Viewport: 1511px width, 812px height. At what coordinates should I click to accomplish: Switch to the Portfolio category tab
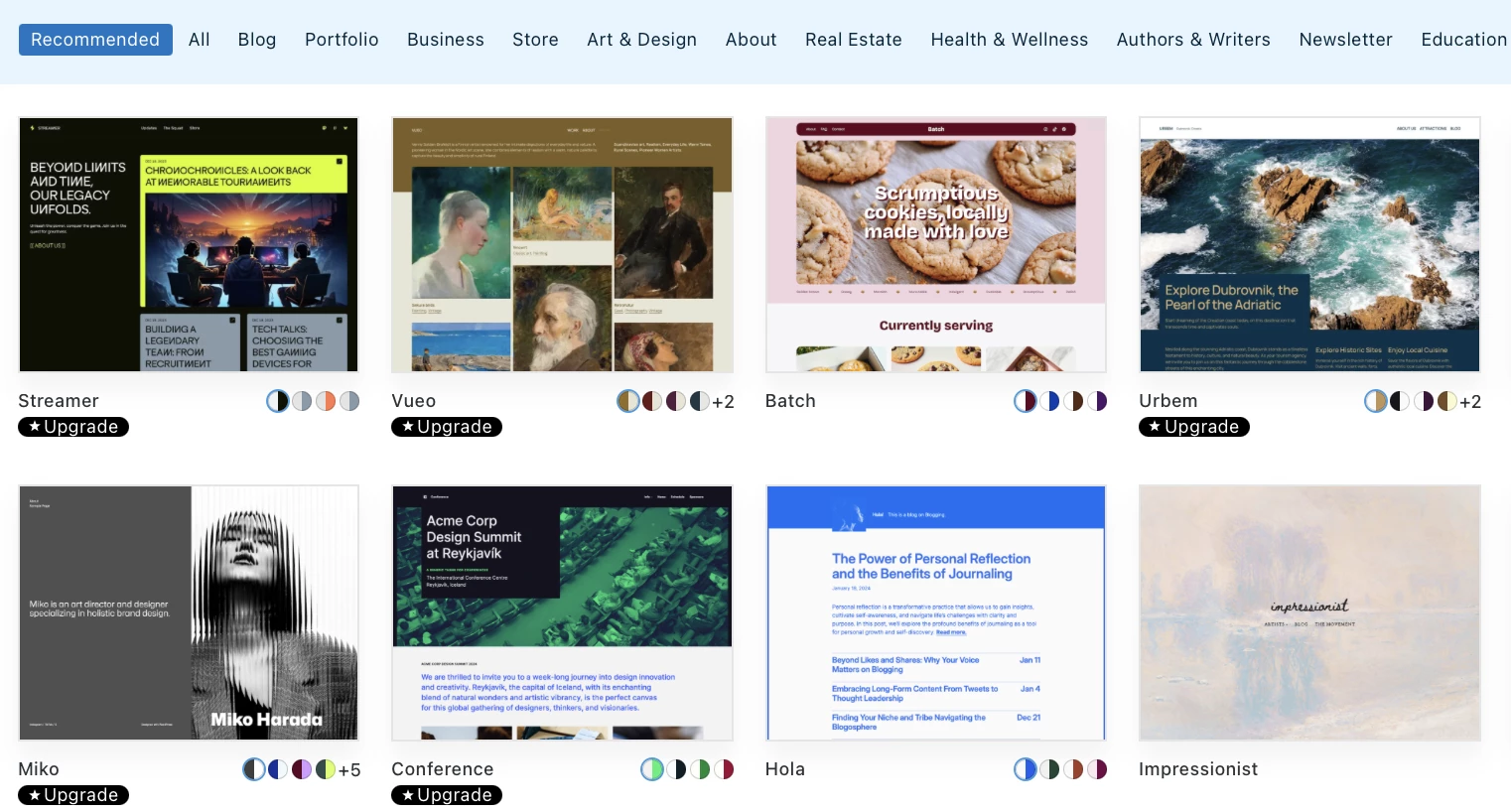[x=342, y=40]
